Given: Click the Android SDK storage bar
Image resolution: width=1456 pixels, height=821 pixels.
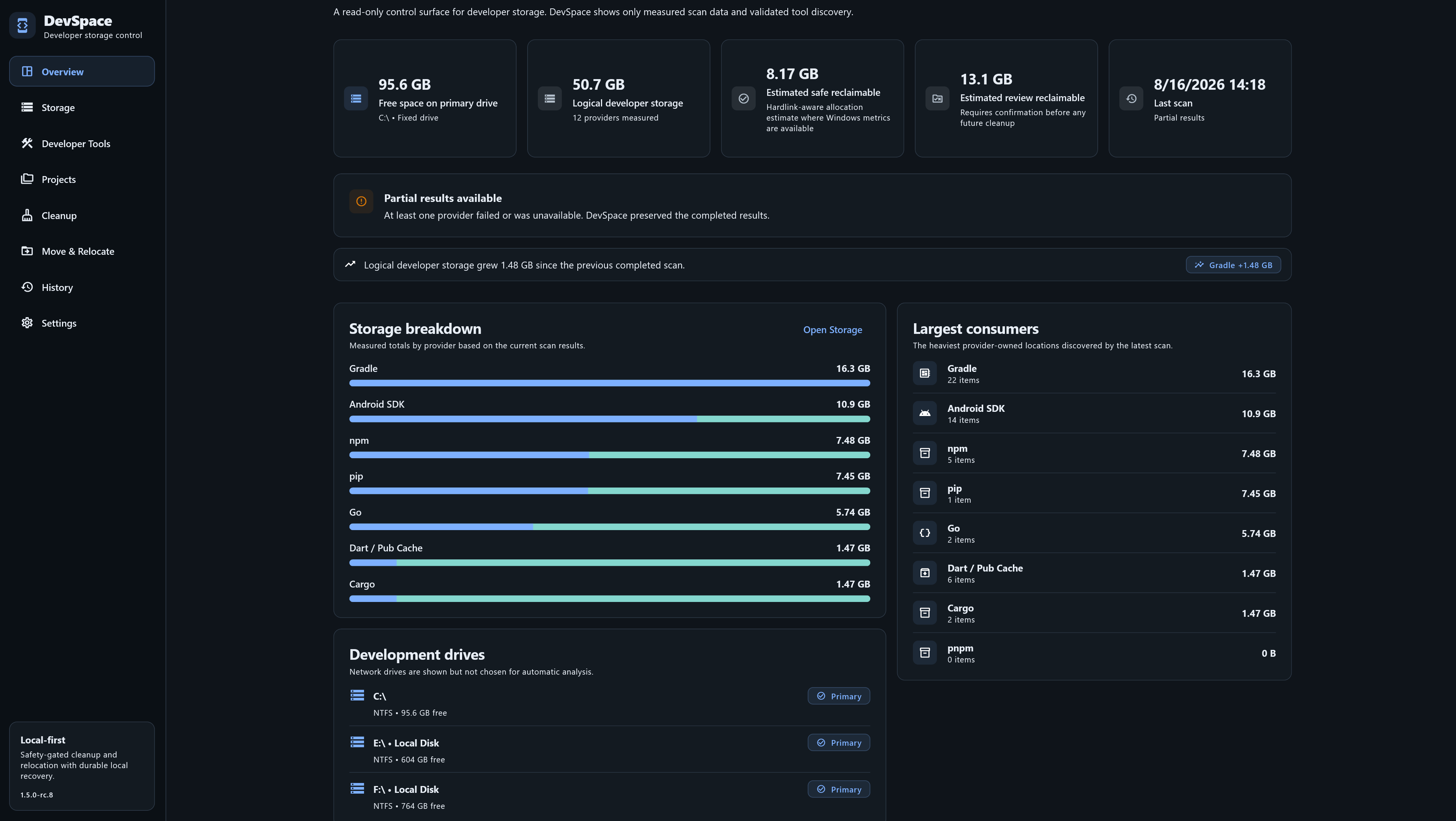Looking at the screenshot, I should [609, 419].
